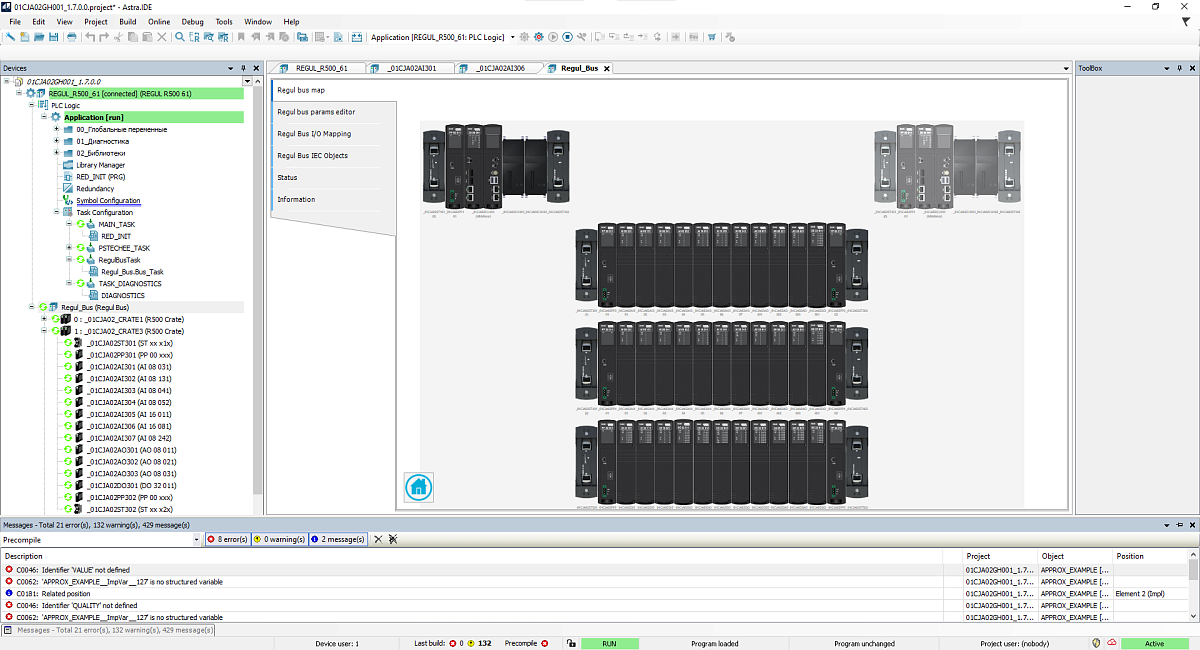The height and width of the screenshot is (650, 1200).
Task: Toggle the 8 error(s) filter
Action: [x=227, y=539]
